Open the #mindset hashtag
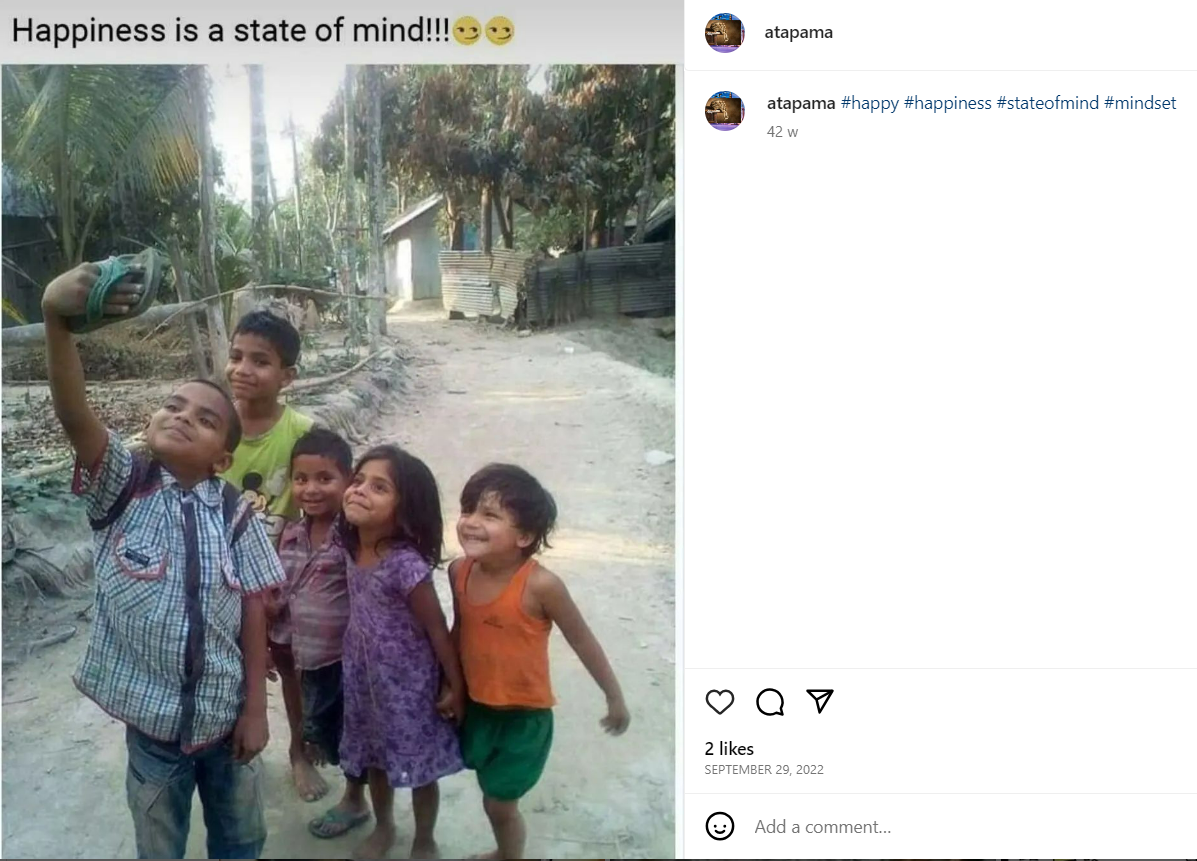1197x861 pixels. pos(1140,103)
